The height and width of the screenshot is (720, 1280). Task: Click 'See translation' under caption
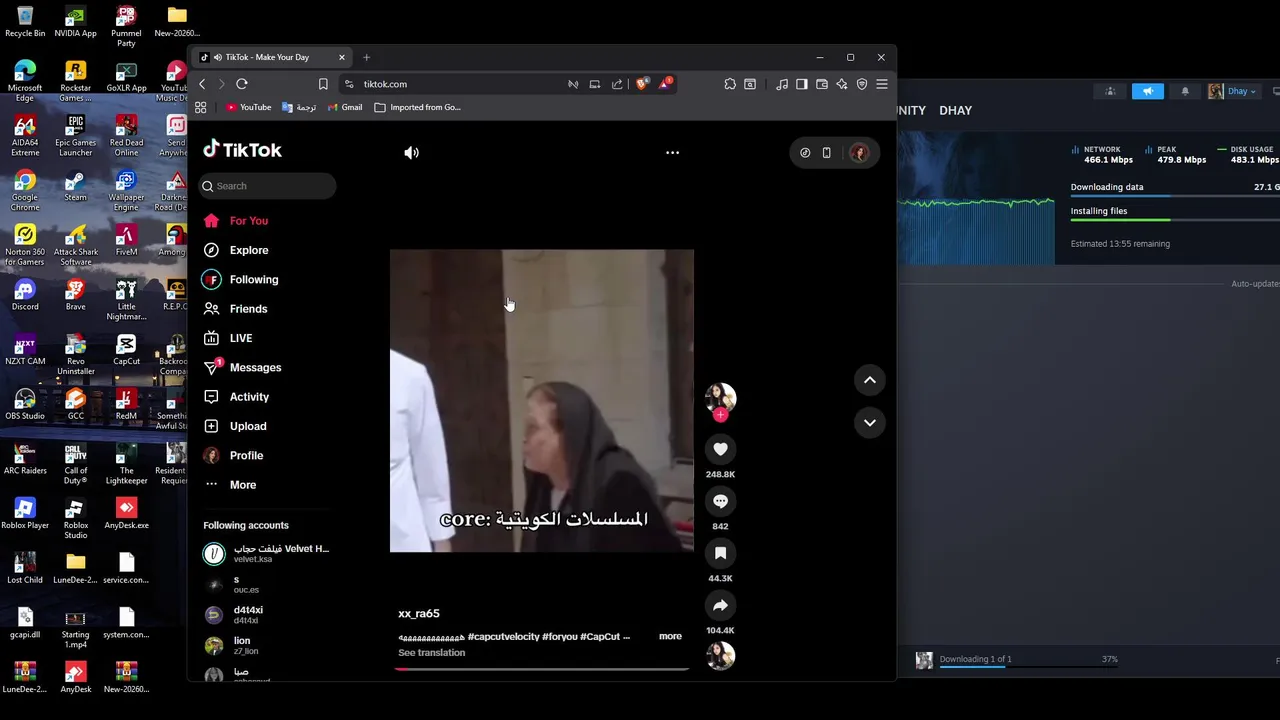pos(431,652)
